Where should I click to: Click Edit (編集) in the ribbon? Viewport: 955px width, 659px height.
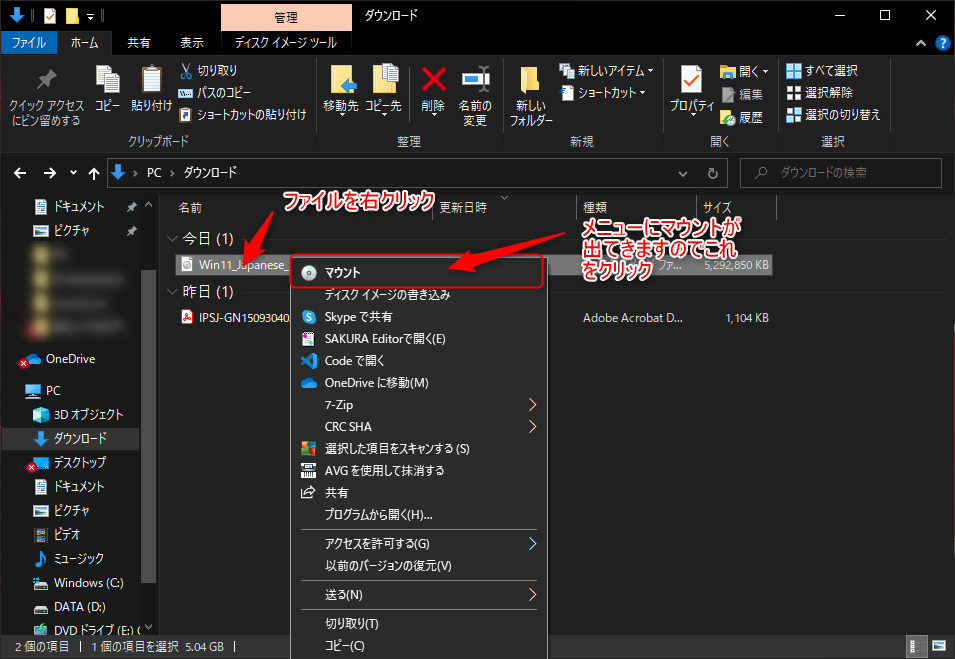742,94
